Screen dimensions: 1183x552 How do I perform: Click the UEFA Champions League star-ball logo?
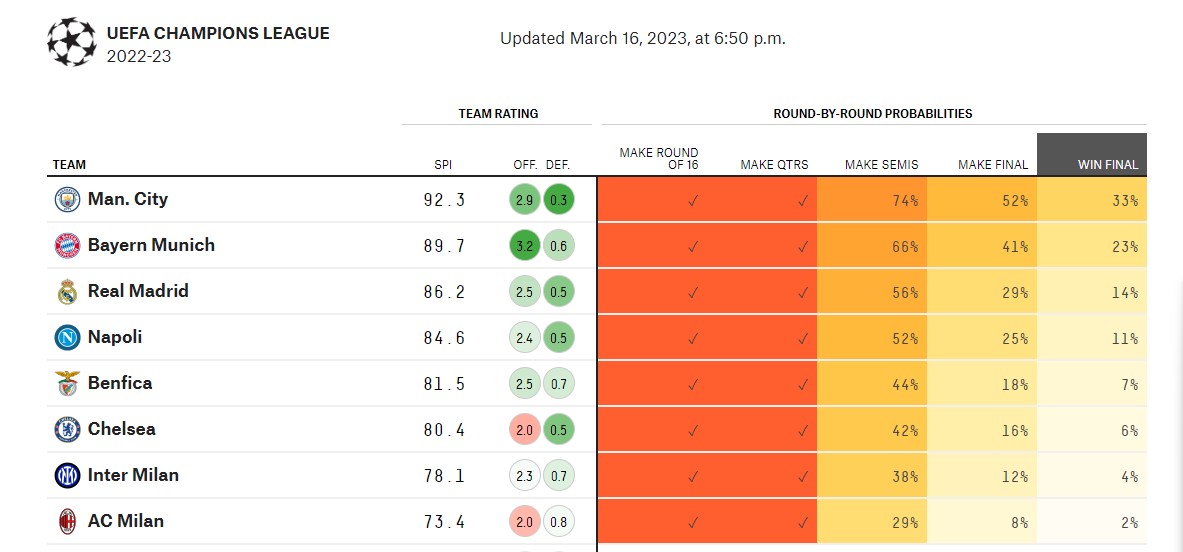point(72,42)
